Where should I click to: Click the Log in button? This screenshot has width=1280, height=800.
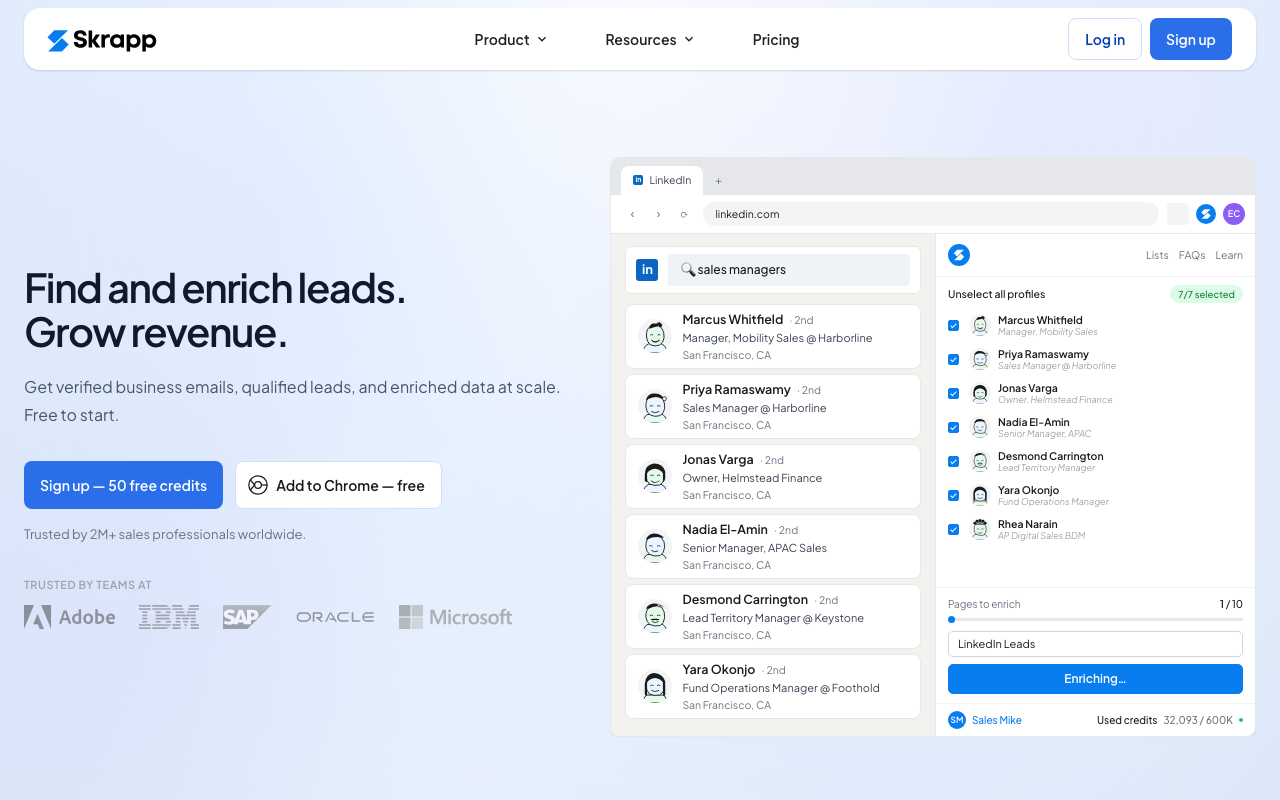[x=1105, y=39]
